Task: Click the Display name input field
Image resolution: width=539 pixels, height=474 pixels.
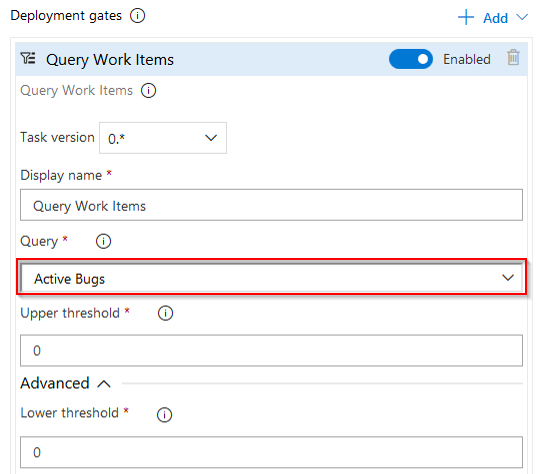Action: (x=271, y=205)
